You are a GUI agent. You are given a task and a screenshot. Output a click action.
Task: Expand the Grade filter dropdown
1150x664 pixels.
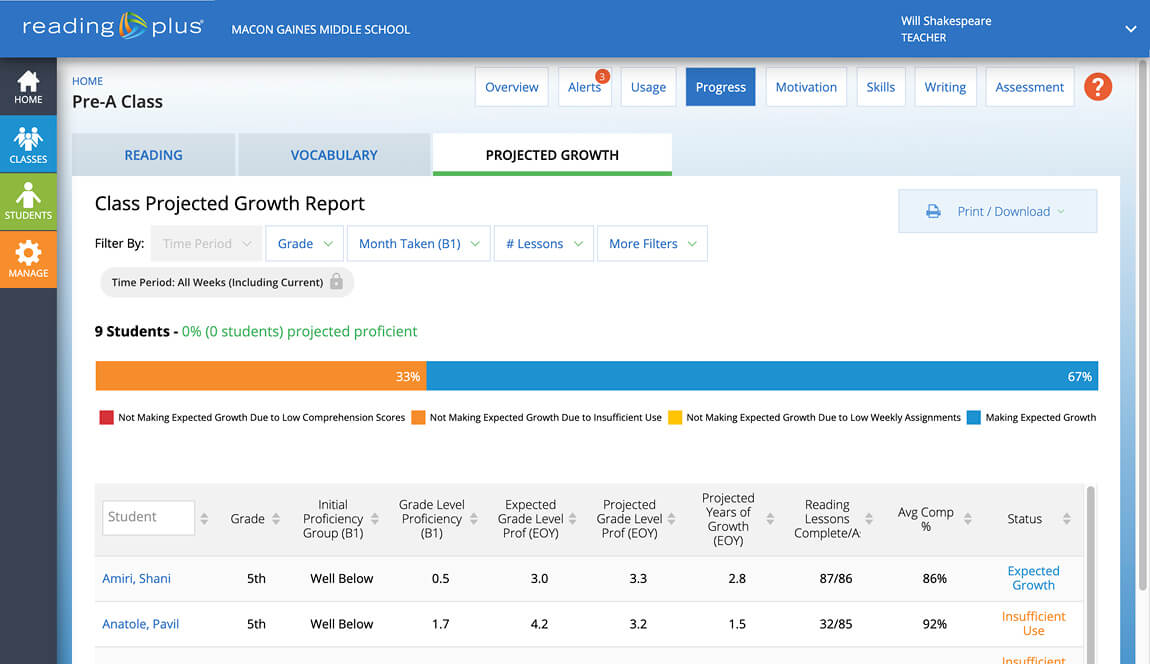305,244
